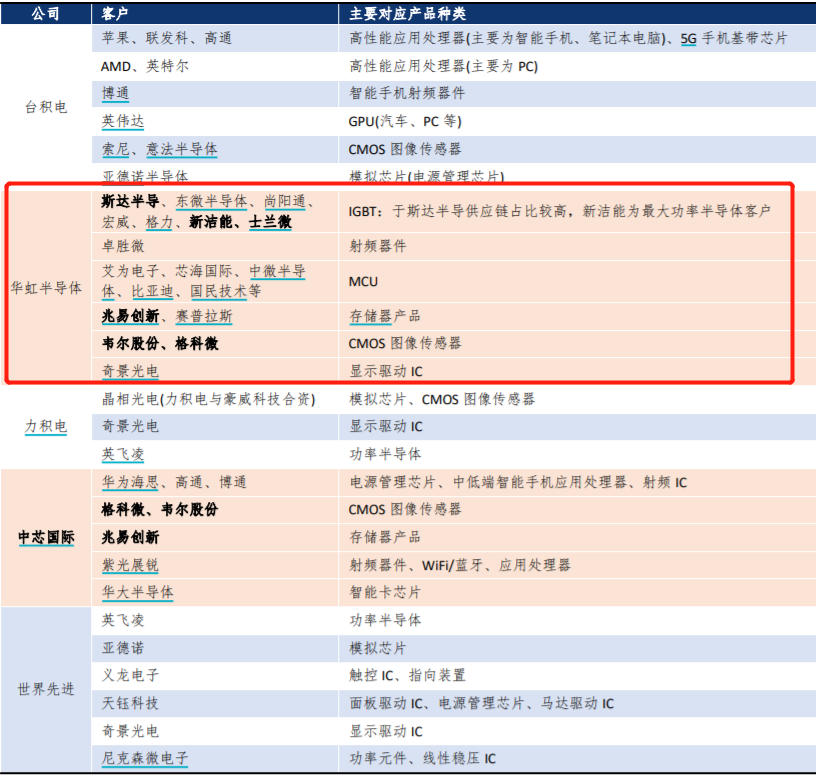The height and width of the screenshot is (776, 816).
Task: Click the 赛普拉斯 customer name
Action: click(204, 316)
